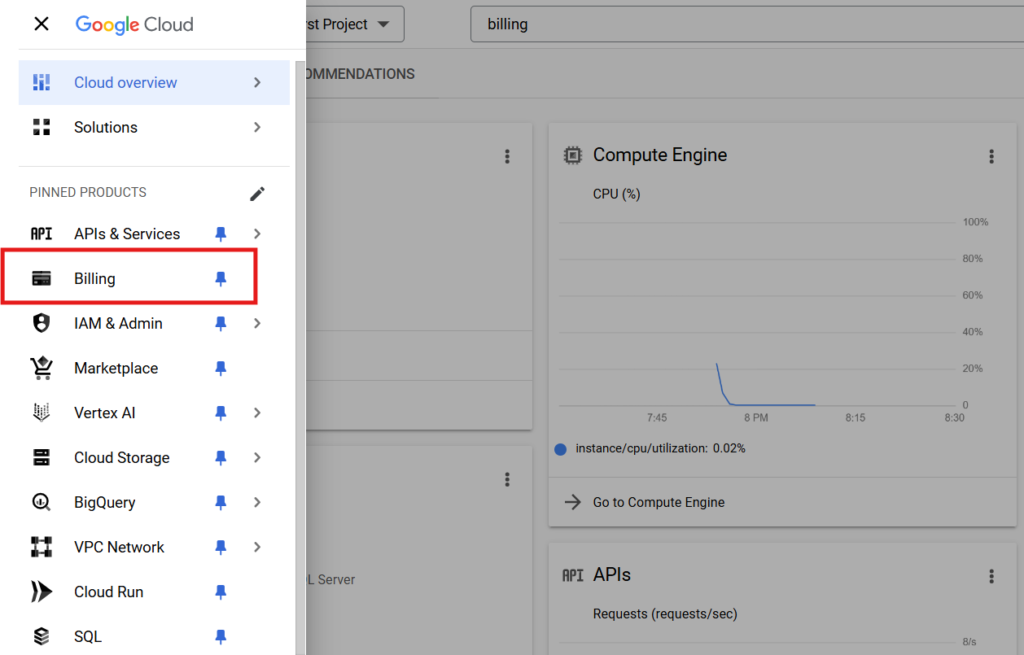Toggle the pin next to SQL

(x=221, y=637)
